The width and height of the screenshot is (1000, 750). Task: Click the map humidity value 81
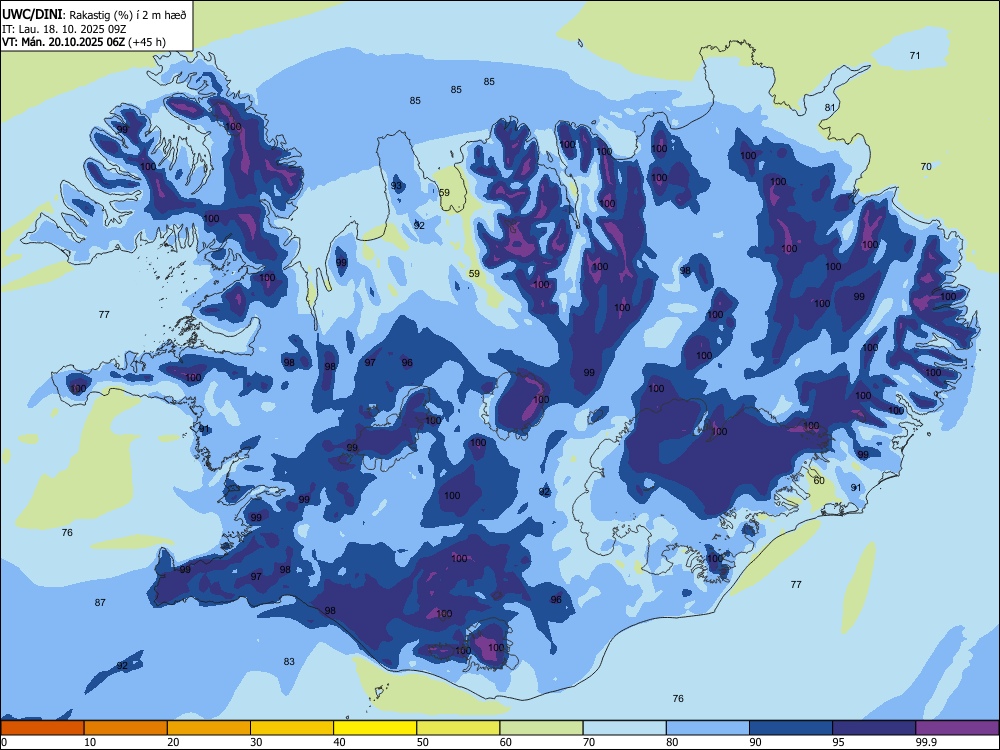pyautogui.click(x=830, y=107)
